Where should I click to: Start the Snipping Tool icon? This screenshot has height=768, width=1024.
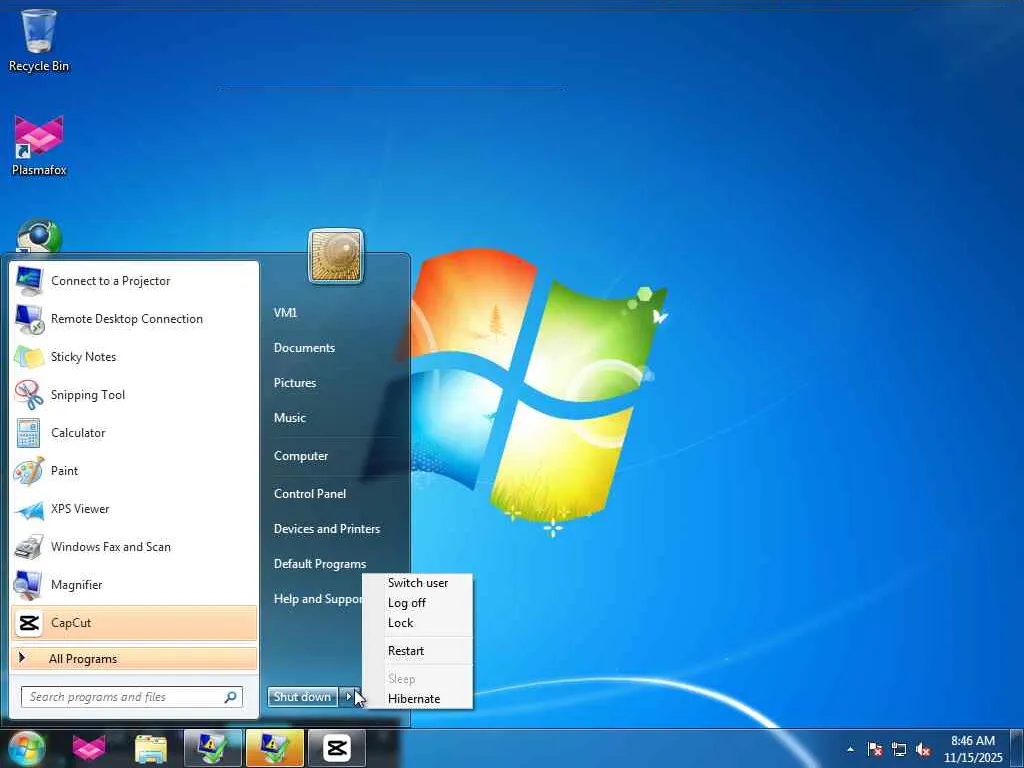[x=29, y=394]
